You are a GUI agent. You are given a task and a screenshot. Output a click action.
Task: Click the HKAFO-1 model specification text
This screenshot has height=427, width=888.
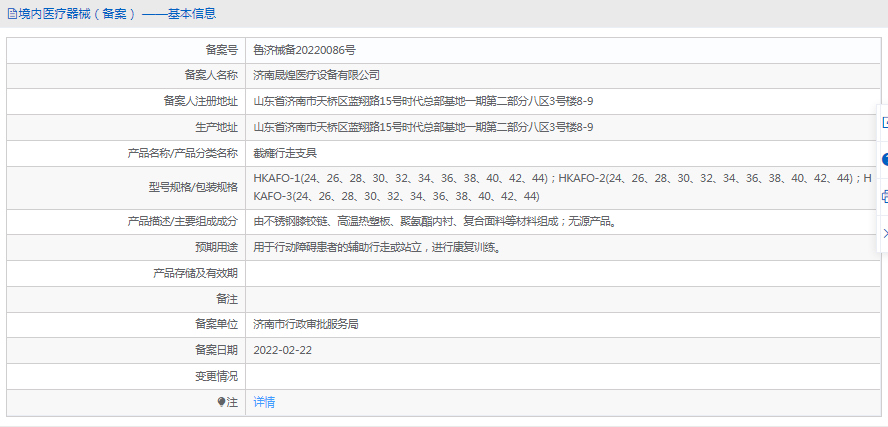(562, 187)
